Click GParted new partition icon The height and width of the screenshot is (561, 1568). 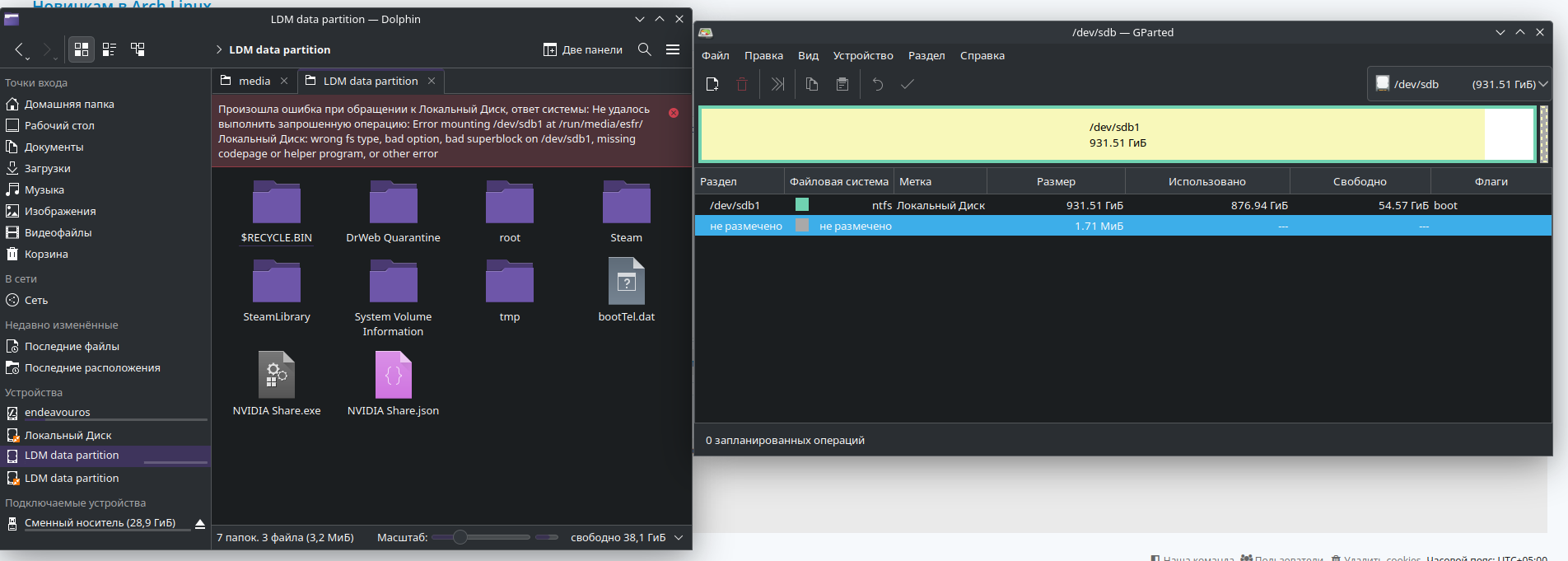(712, 84)
